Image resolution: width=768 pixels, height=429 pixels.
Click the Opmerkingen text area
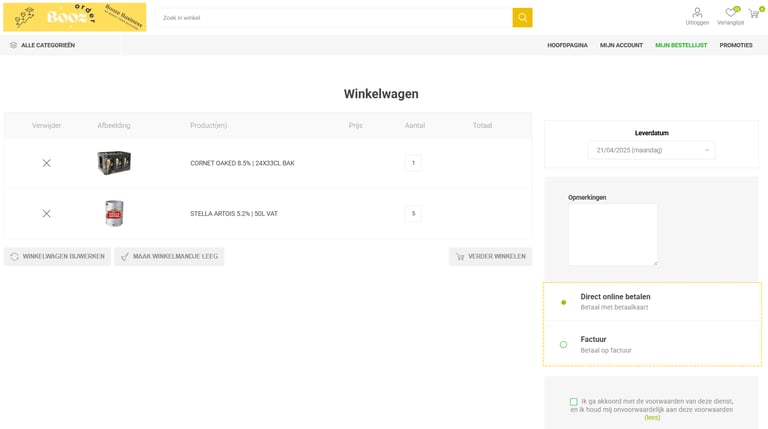click(613, 234)
